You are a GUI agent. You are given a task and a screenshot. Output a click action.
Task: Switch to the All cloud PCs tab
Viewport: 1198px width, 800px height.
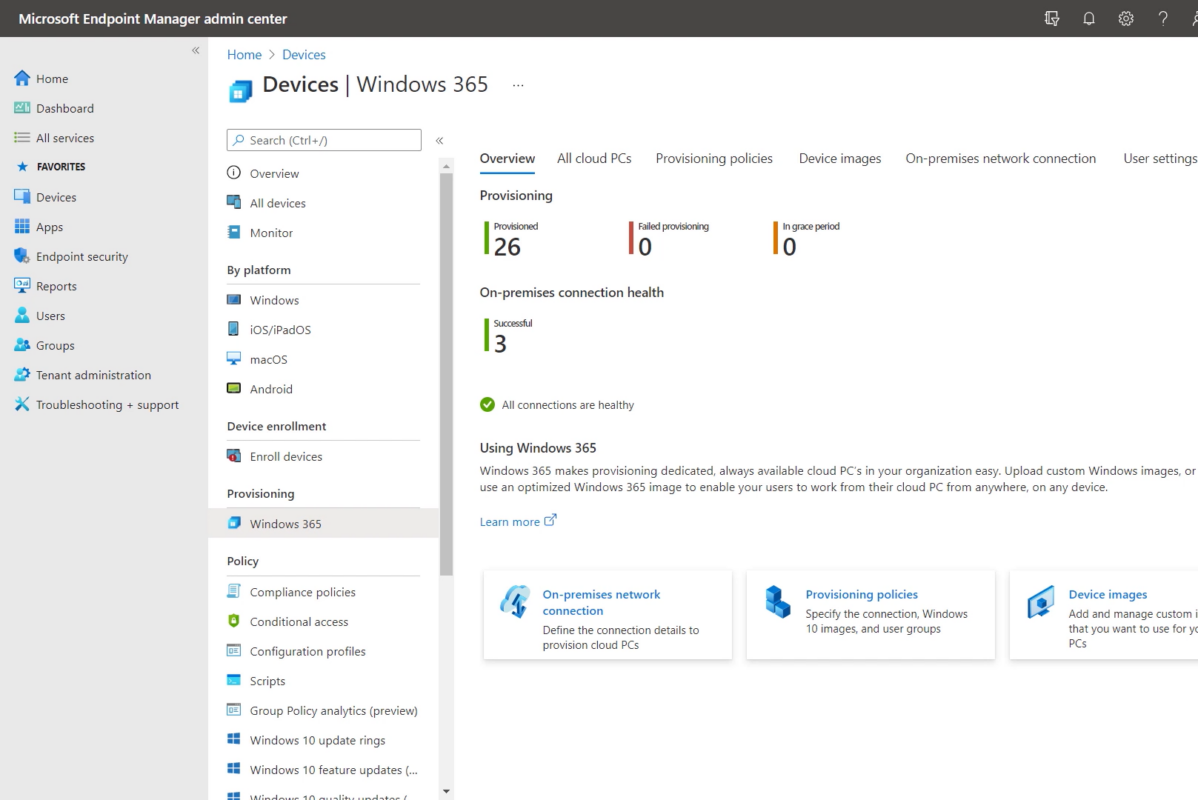point(594,158)
